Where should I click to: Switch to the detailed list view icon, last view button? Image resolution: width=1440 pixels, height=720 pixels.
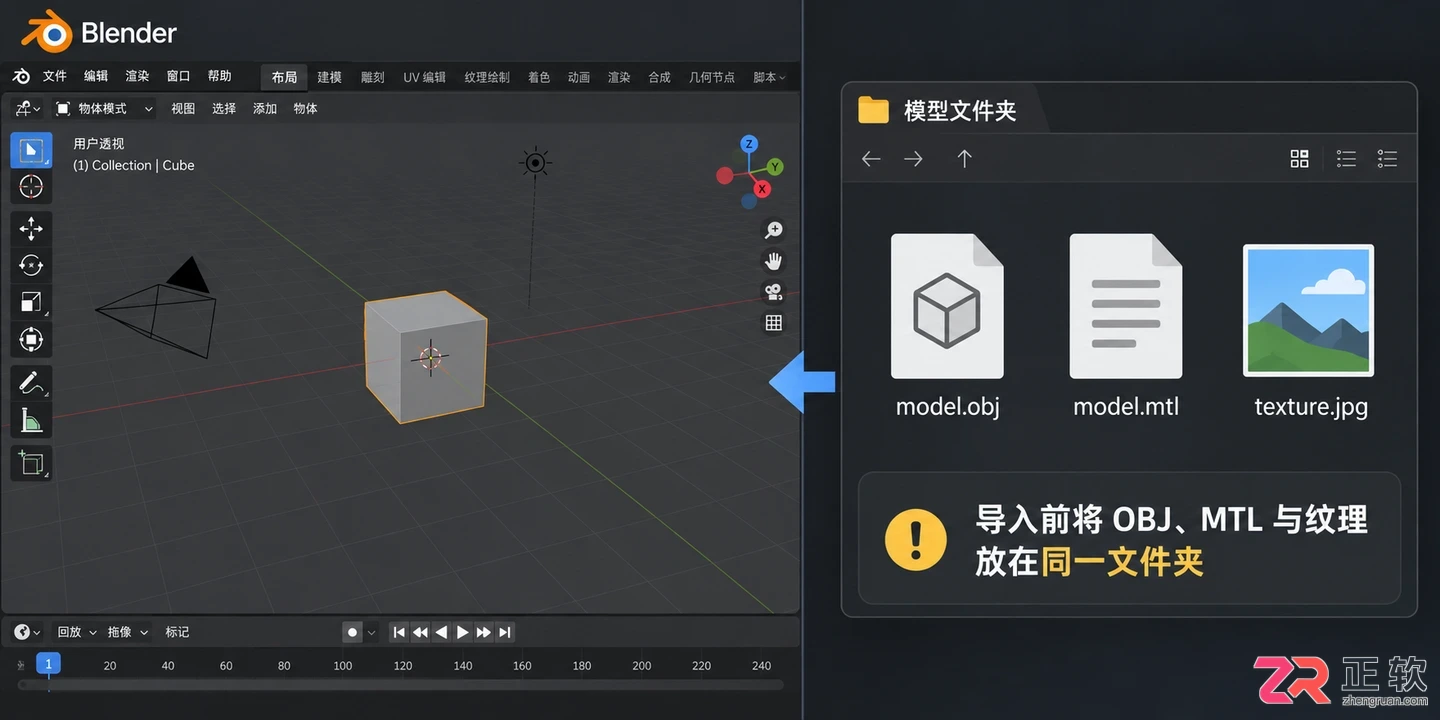click(x=1387, y=159)
